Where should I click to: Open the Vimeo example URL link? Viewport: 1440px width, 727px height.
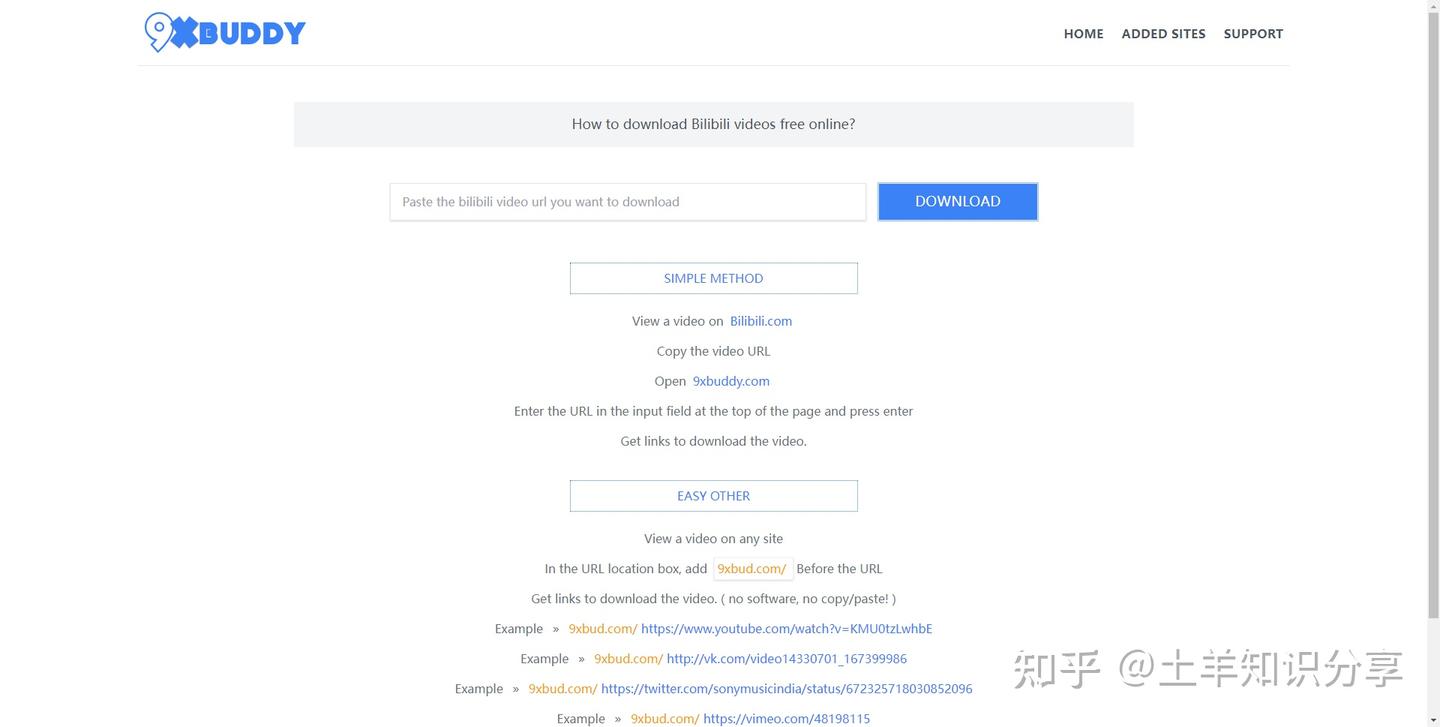[787, 719]
